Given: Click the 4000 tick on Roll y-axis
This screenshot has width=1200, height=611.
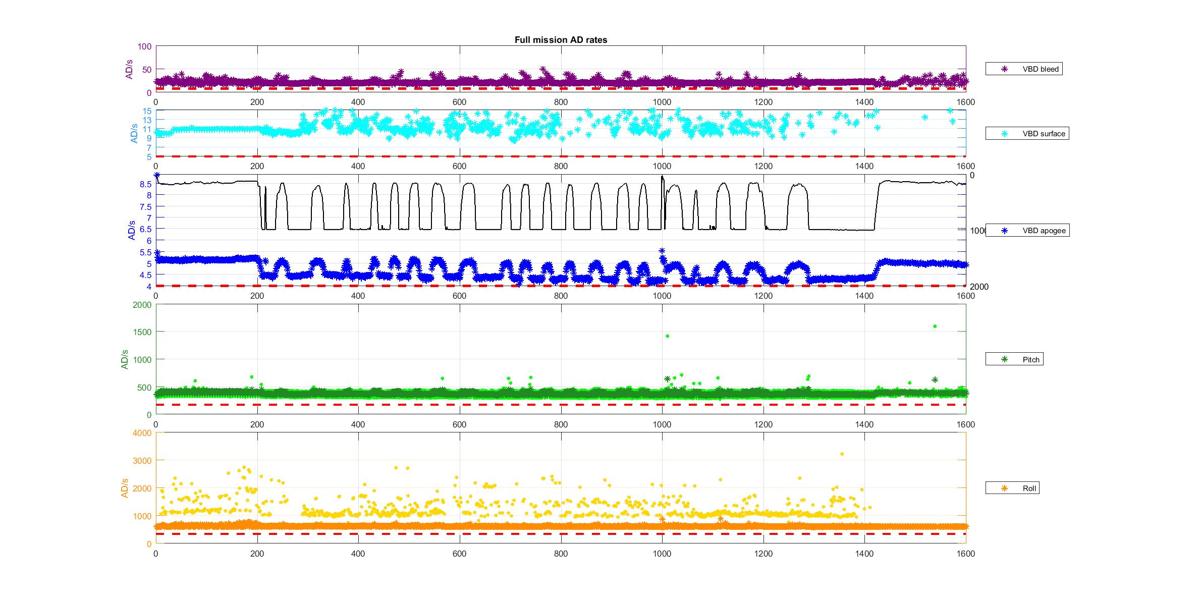Looking at the screenshot, I should (142, 433).
